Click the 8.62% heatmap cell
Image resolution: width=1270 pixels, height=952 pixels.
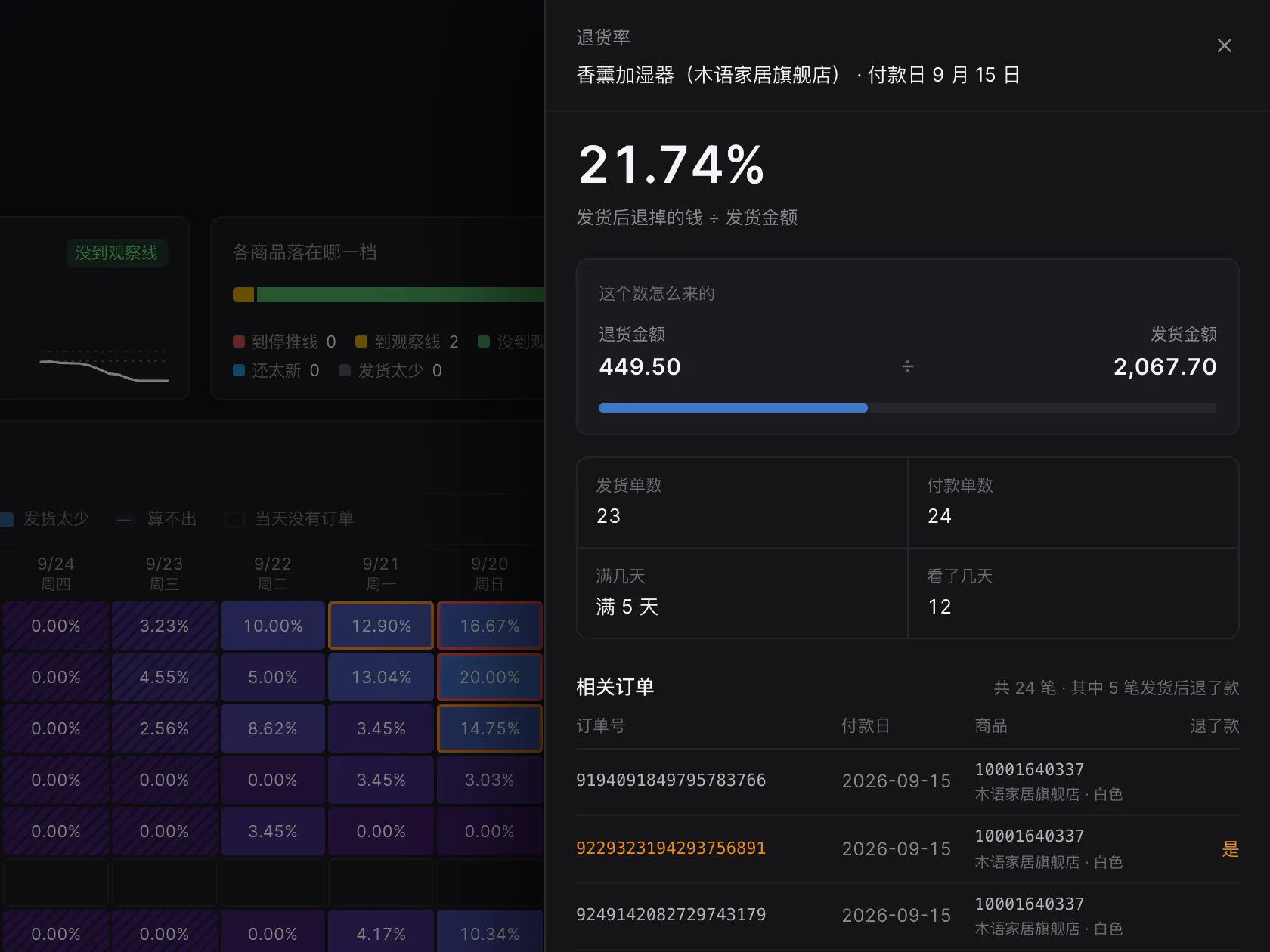coord(273,728)
